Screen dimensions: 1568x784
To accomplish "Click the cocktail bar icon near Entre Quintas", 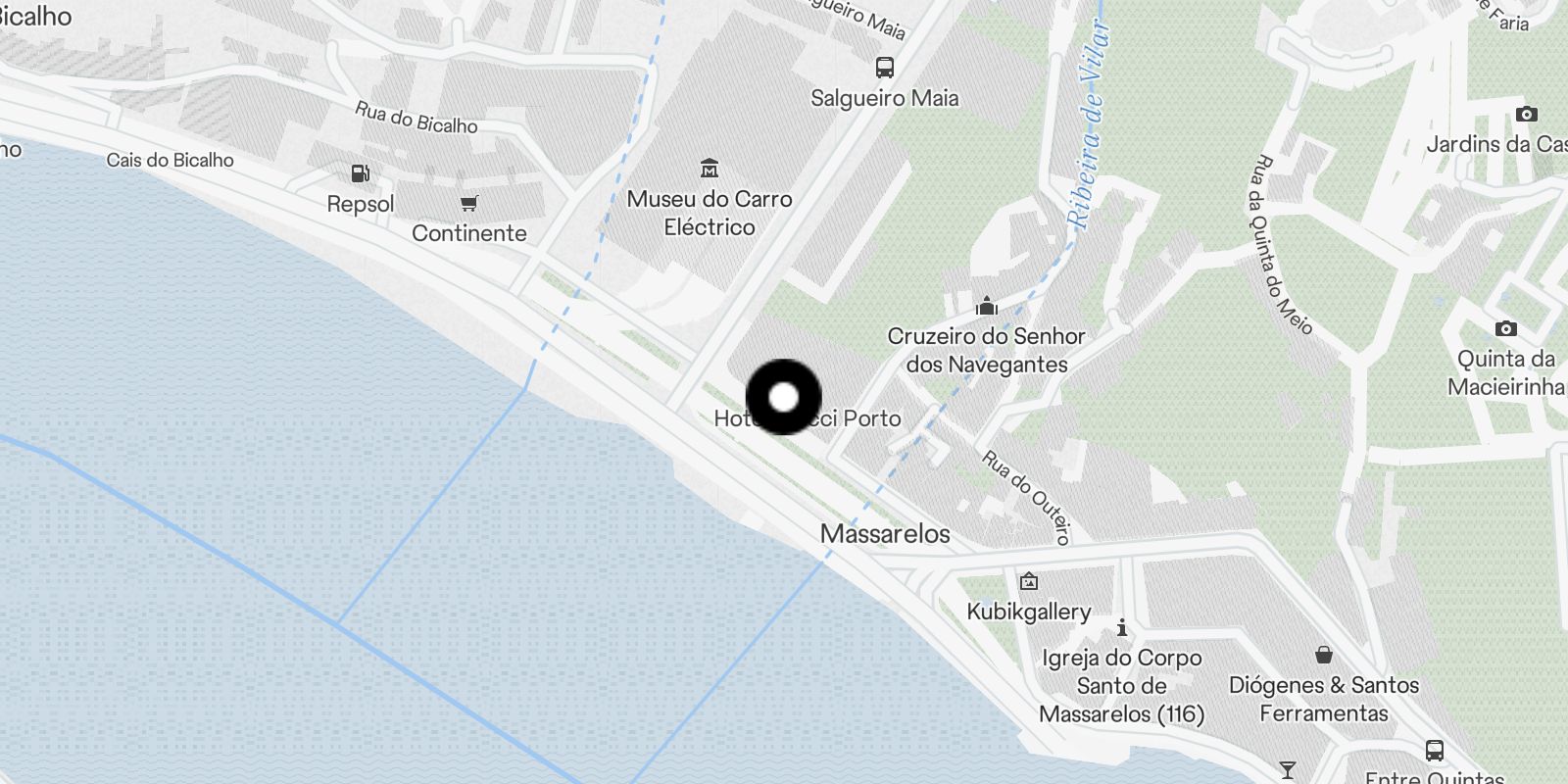I will coord(1288,770).
